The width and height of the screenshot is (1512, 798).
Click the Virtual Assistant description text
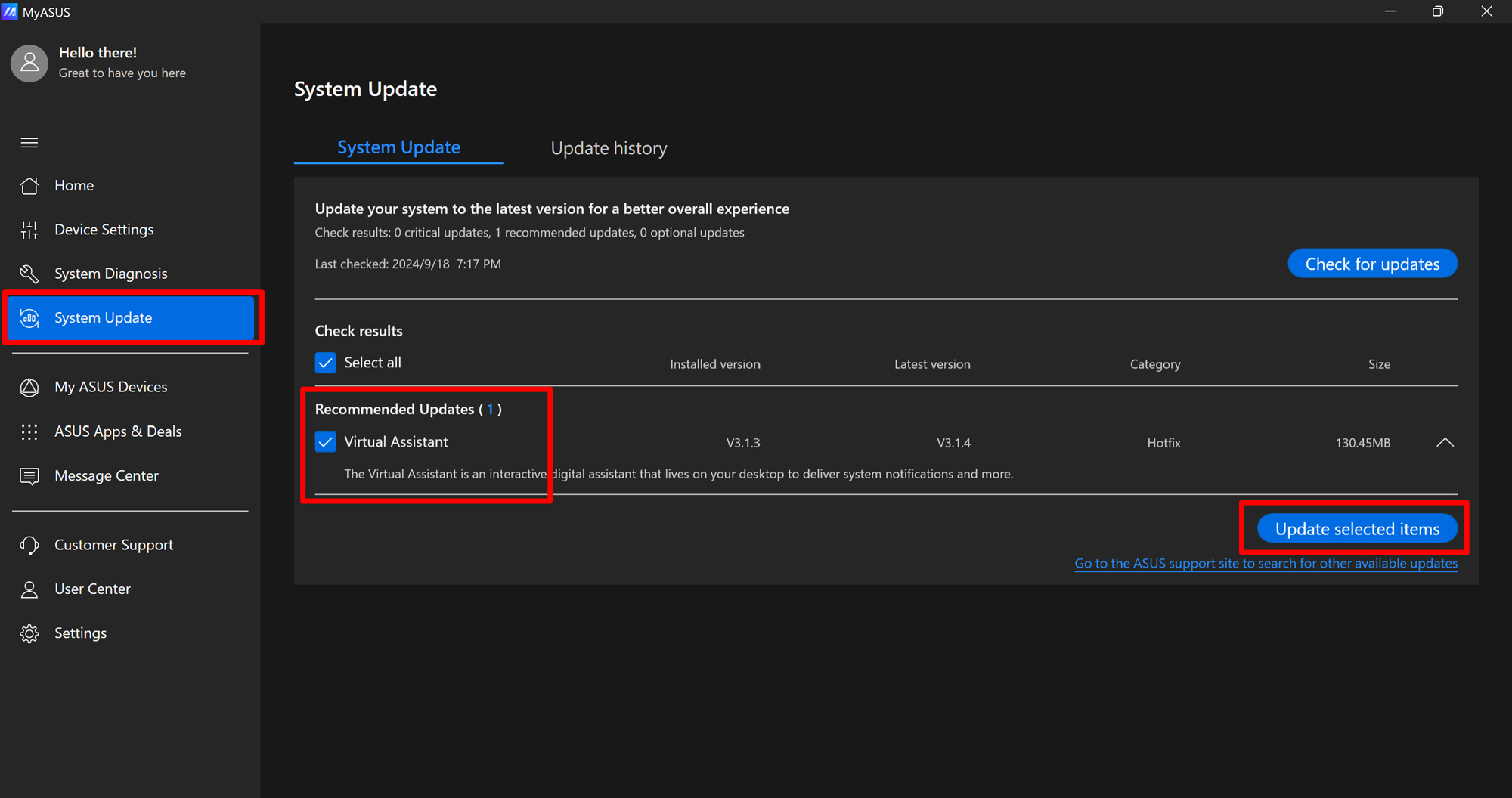point(678,475)
